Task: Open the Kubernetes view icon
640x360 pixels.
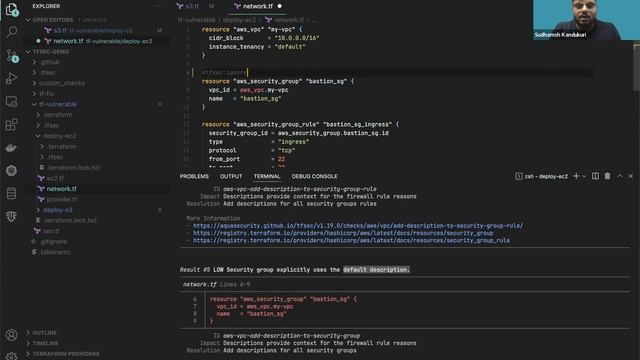Action: coord(11,171)
